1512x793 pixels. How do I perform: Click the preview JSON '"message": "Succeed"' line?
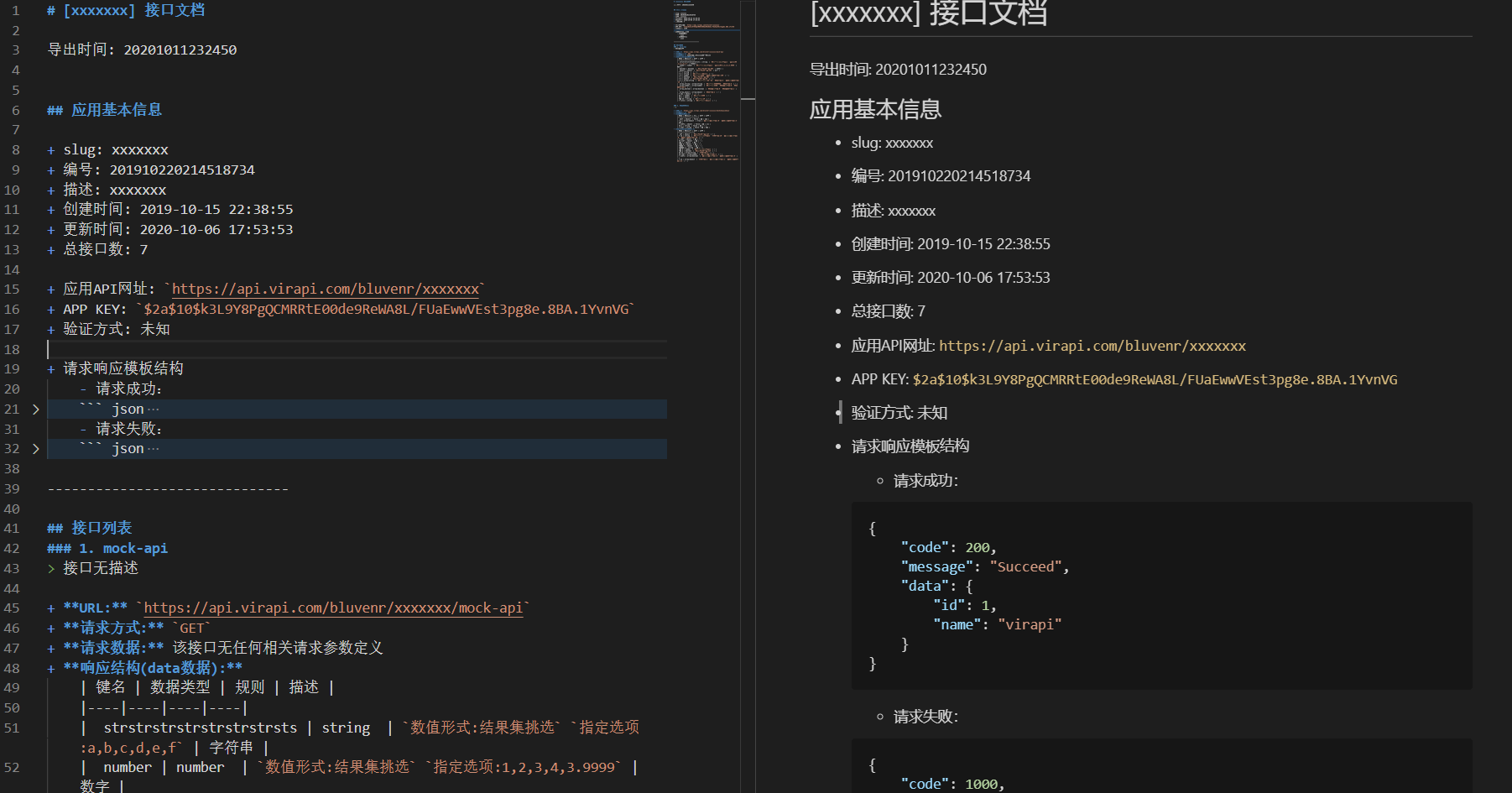[x=985, y=567]
